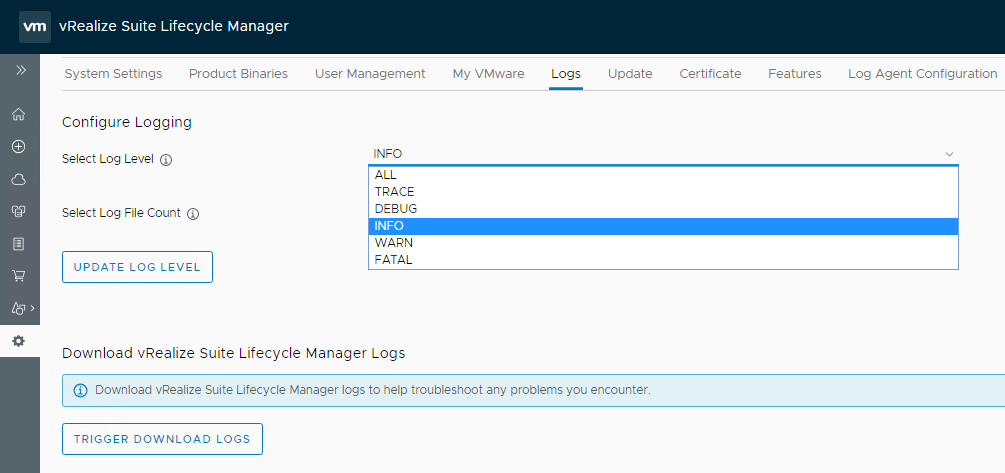This screenshot has width=1005, height=473.
Task: Select FATAL option in log level list
Action: tap(393, 260)
